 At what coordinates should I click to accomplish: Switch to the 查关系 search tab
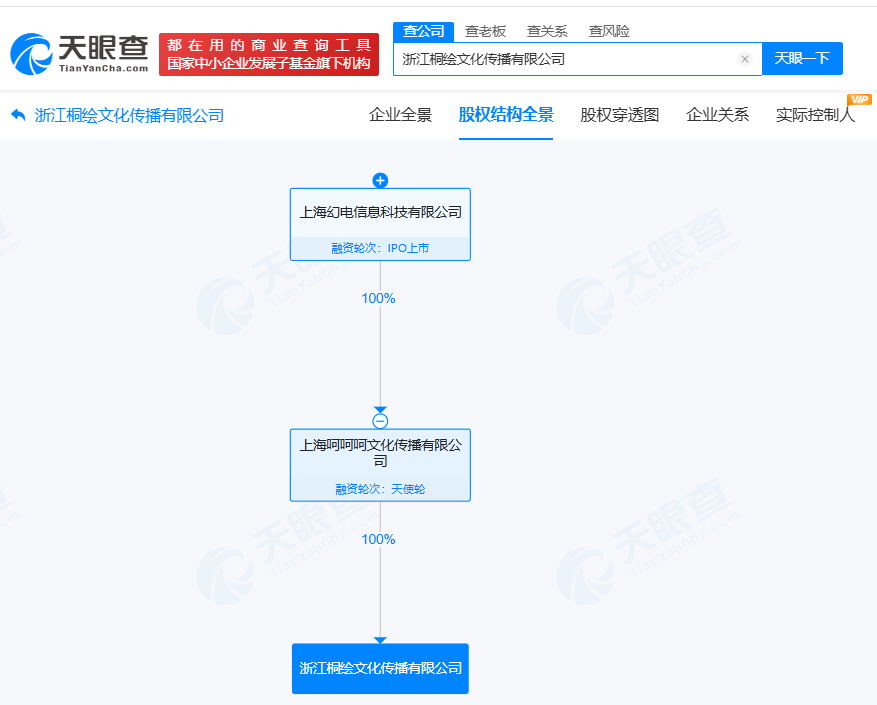(547, 31)
